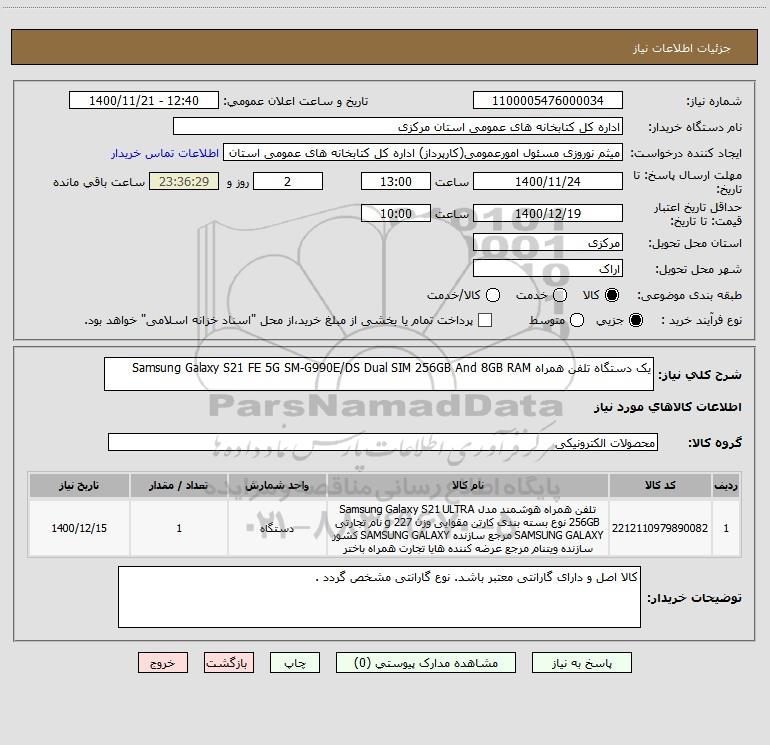Click the quantity cell showing 1
Viewport: 770px width, 745px height.
tap(179, 528)
